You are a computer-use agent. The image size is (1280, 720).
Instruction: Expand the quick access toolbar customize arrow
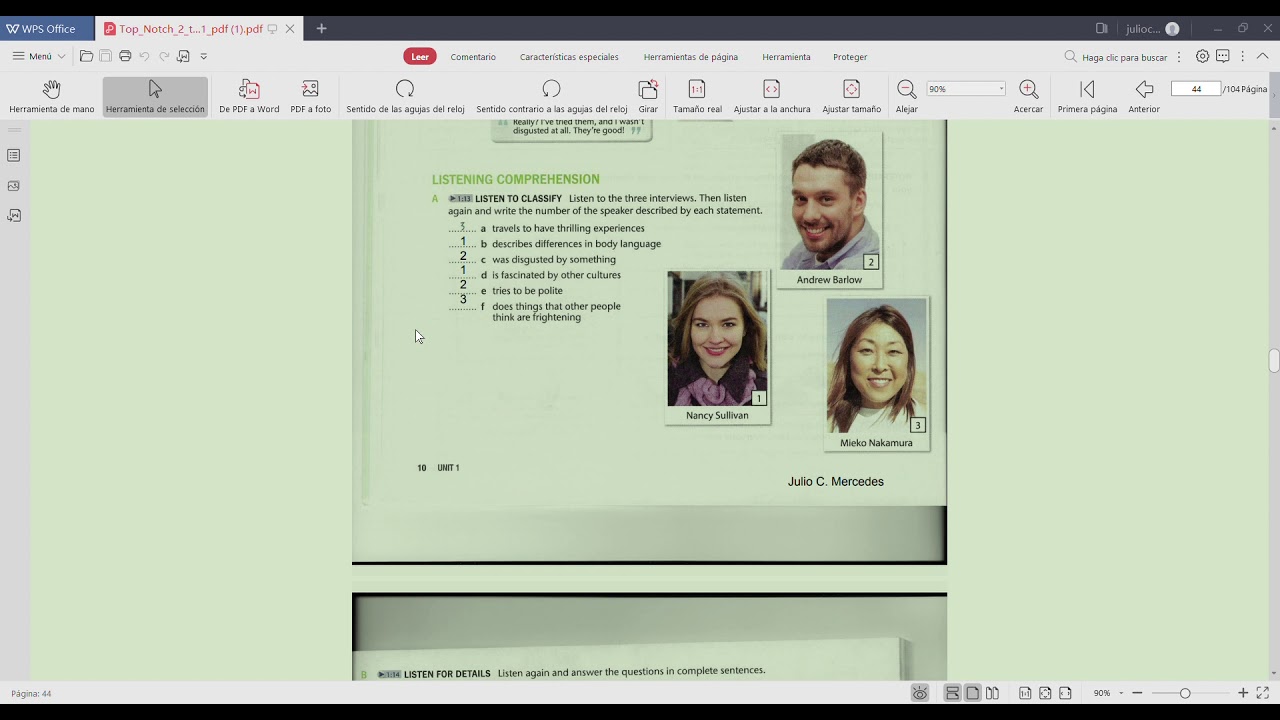pyautogui.click(x=204, y=56)
